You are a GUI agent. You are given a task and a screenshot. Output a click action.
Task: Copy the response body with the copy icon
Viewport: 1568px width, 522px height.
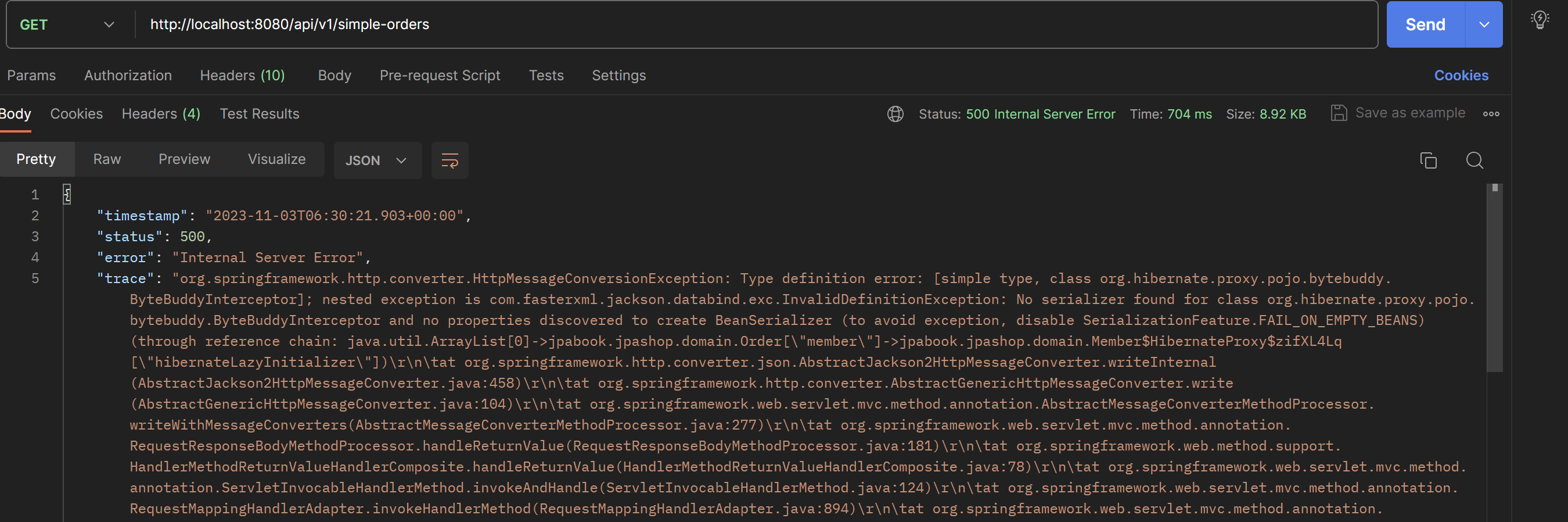[x=1428, y=160]
